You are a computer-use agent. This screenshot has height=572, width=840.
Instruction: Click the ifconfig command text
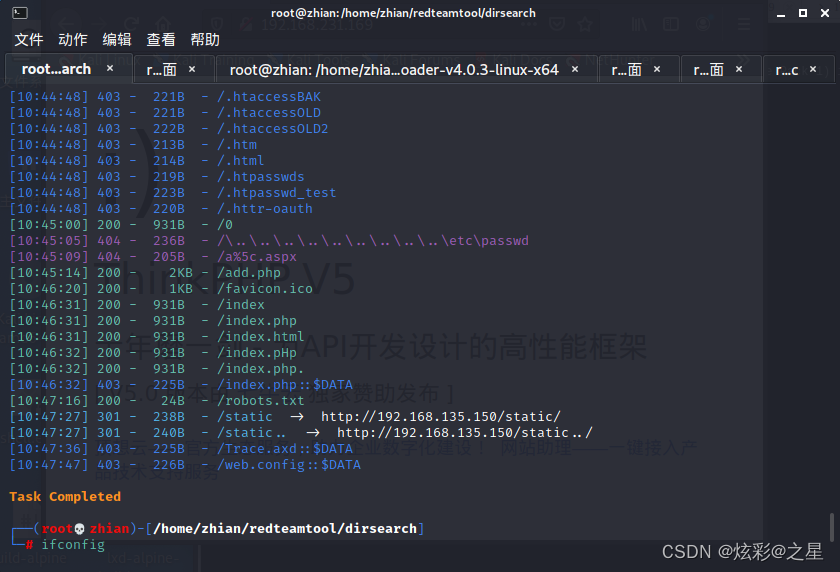point(73,545)
